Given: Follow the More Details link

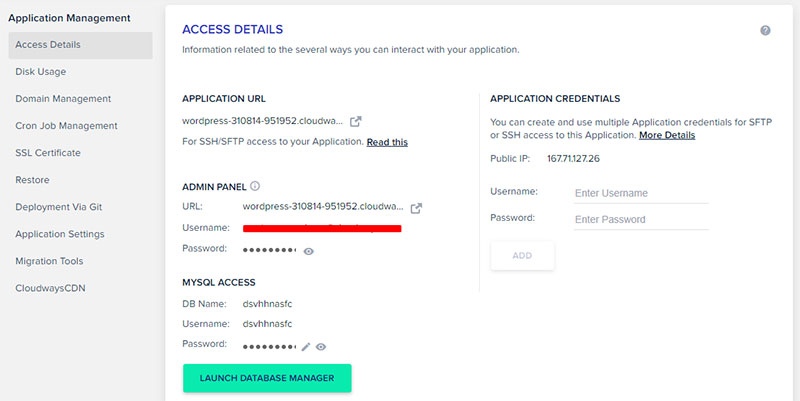Looking at the screenshot, I should 667,135.
